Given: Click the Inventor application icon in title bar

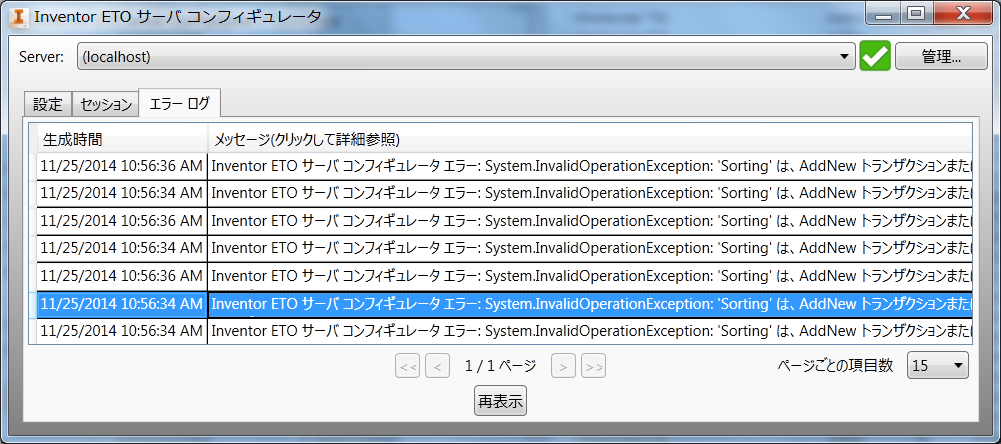Looking at the screenshot, I should 19,17.
